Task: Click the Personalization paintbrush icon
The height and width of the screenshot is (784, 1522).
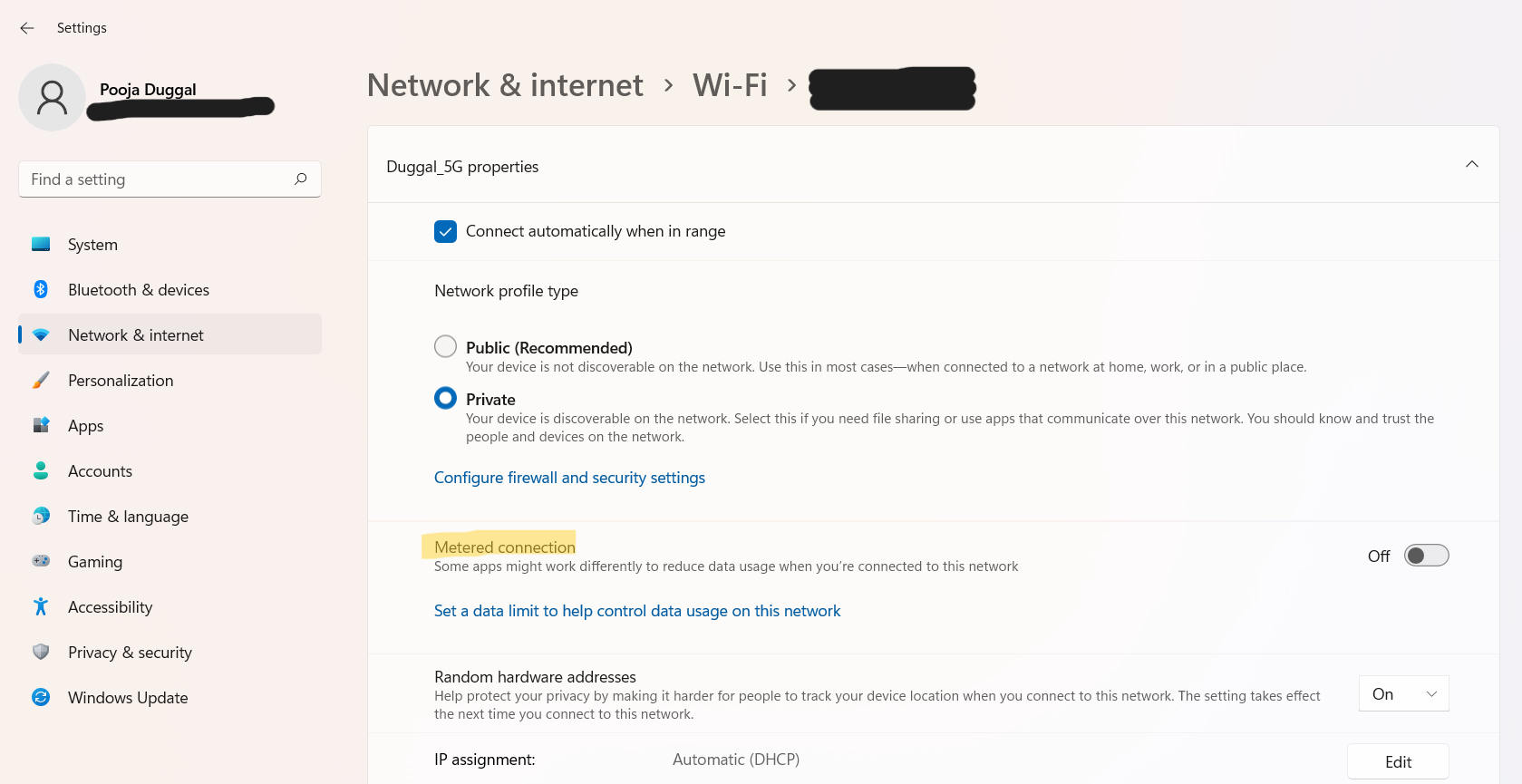Action: (41, 380)
